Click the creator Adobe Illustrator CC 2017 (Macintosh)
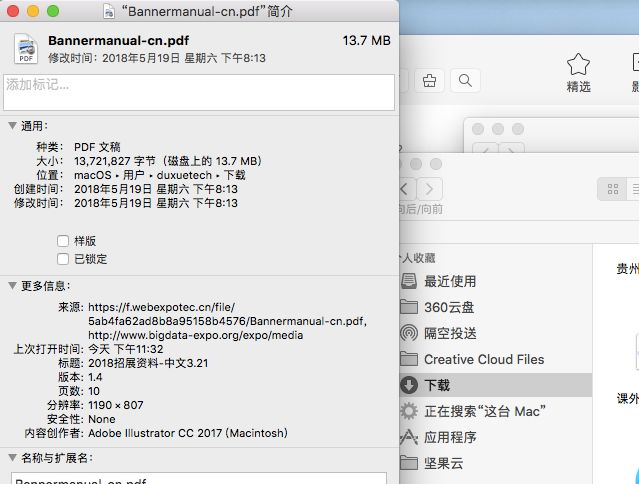 coord(188,433)
